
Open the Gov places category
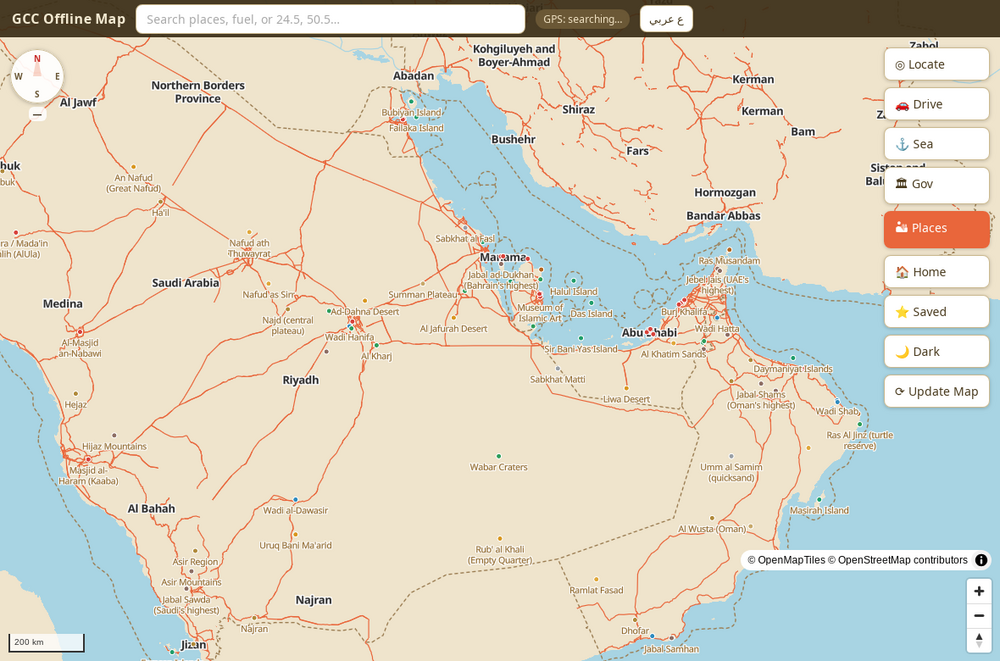pyautogui.click(x=936, y=184)
